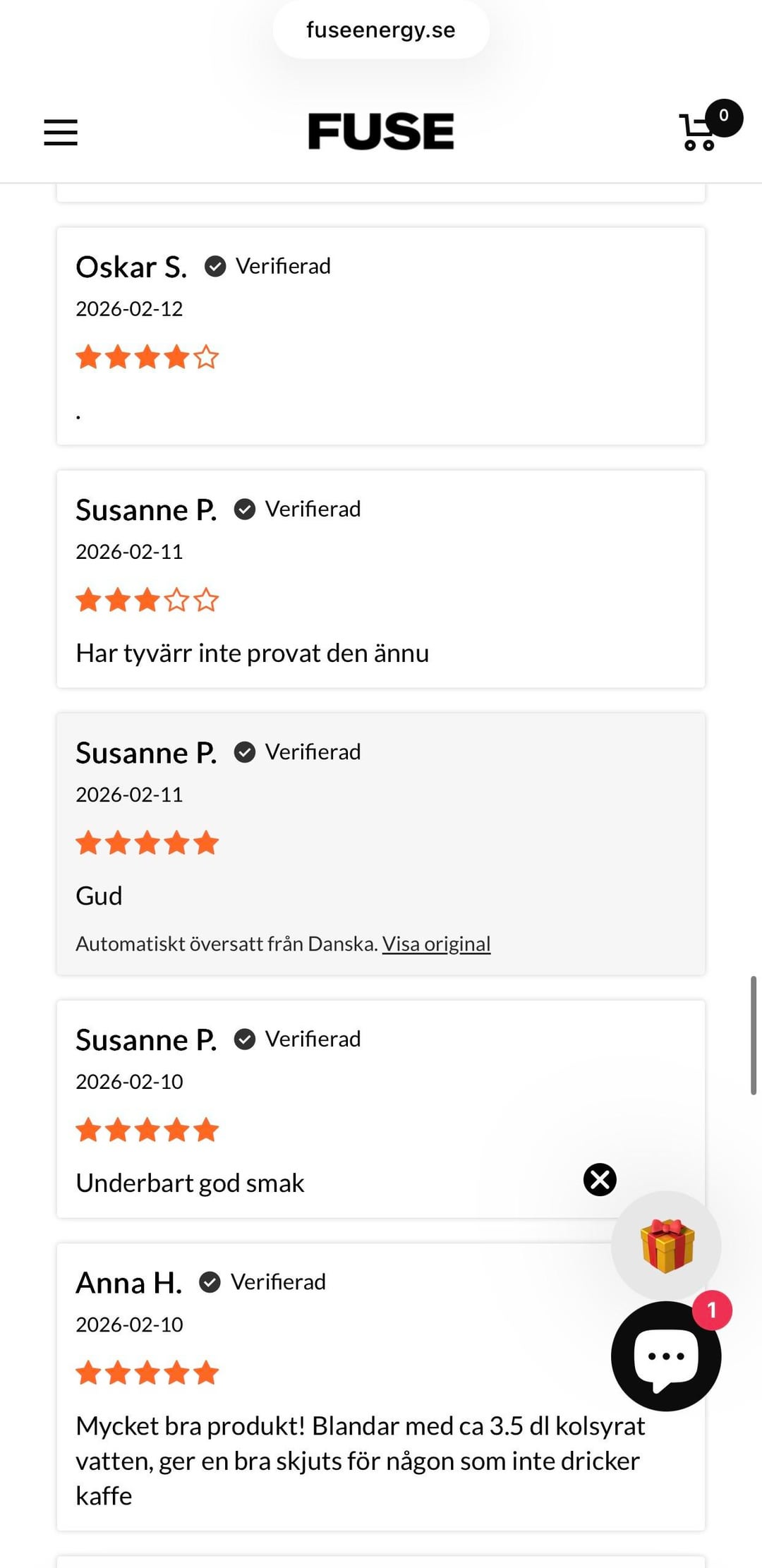Click the page scrollbar thumb
This screenshot has height=1568, width=762.
(754, 1035)
